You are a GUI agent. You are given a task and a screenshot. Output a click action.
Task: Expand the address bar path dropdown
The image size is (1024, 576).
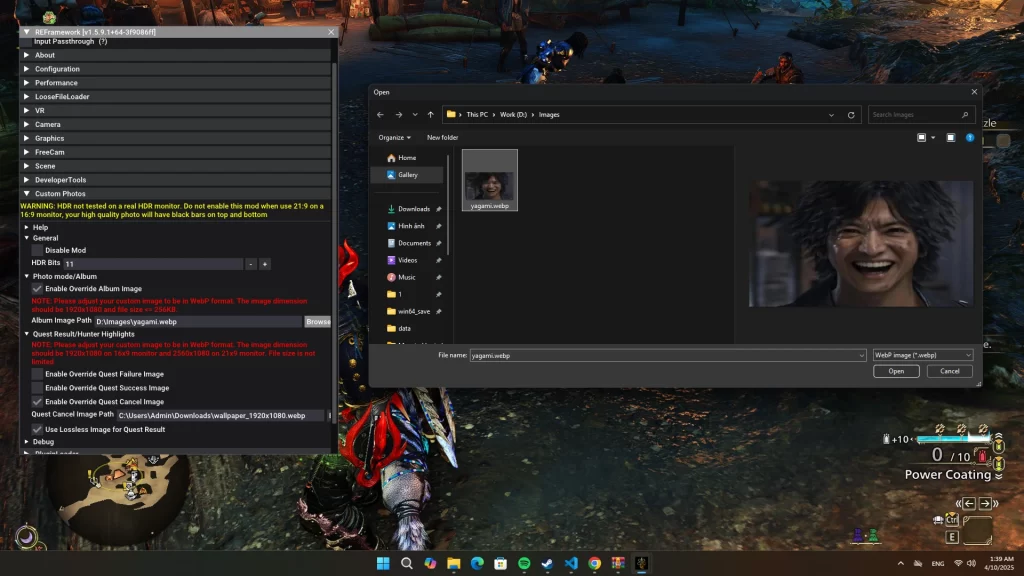(831, 115)
